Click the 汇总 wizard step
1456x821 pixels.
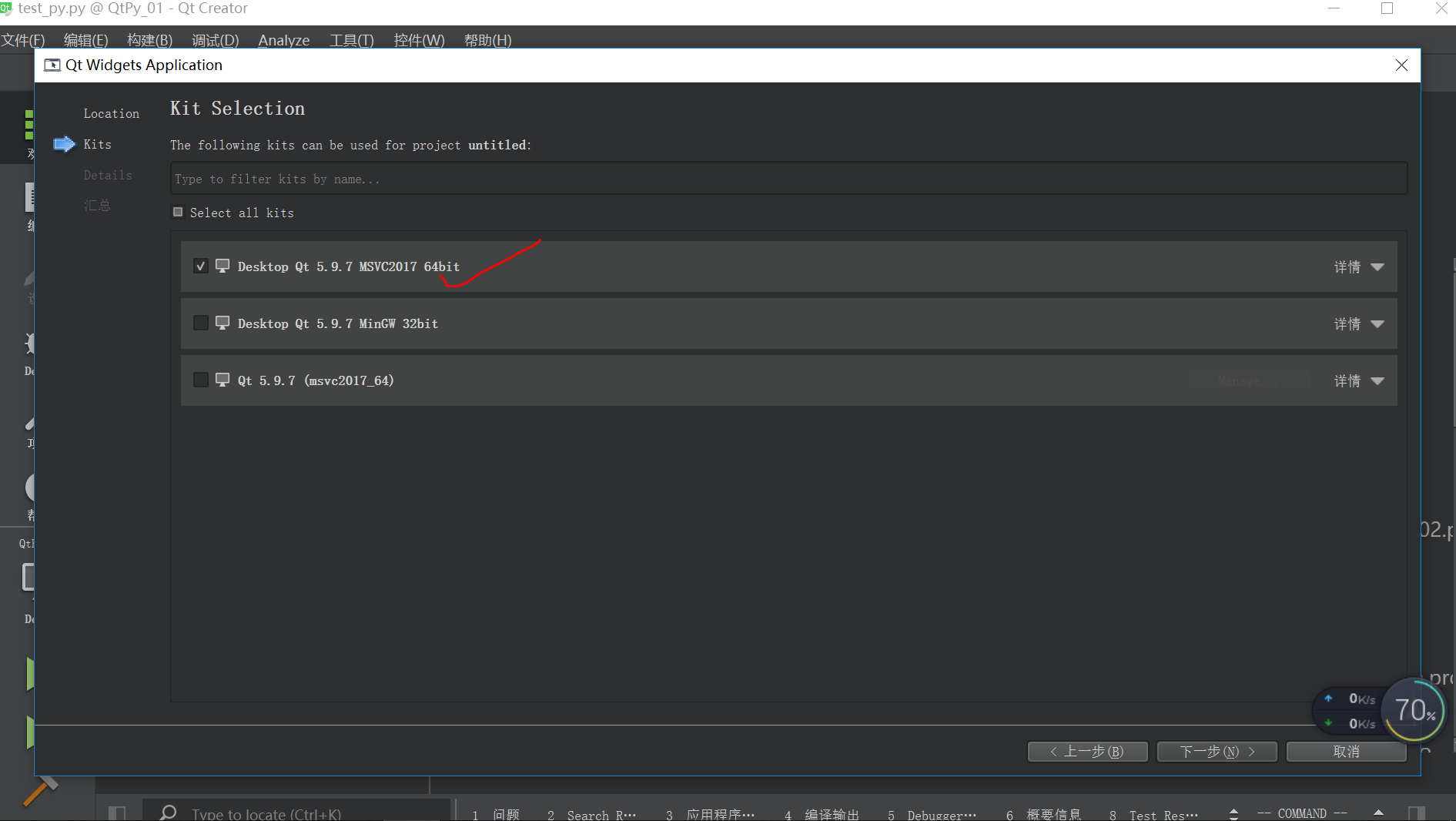point(97,205)
